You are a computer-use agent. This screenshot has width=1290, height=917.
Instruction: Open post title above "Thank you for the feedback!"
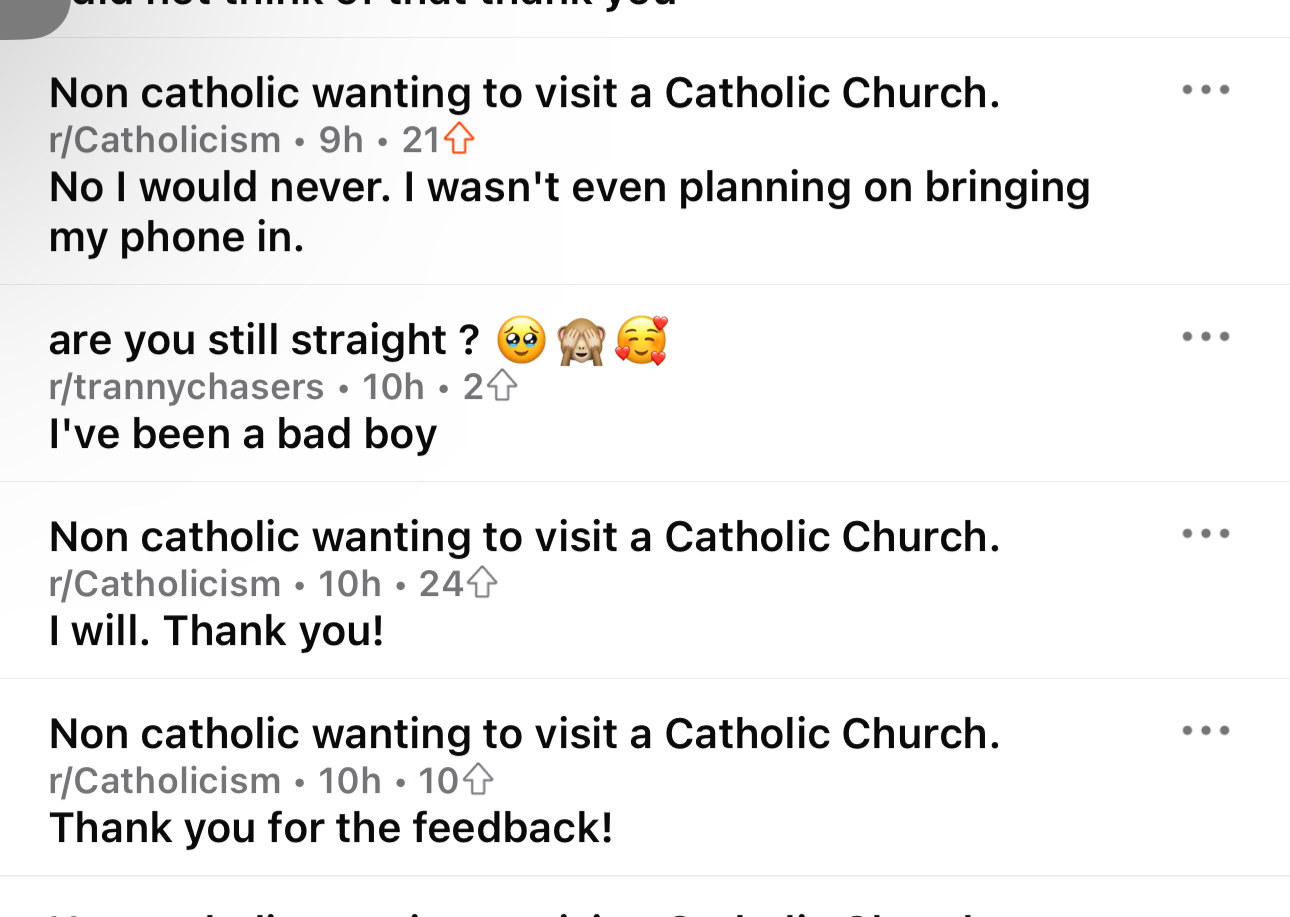pyautogui.click(x=524, y=734)
